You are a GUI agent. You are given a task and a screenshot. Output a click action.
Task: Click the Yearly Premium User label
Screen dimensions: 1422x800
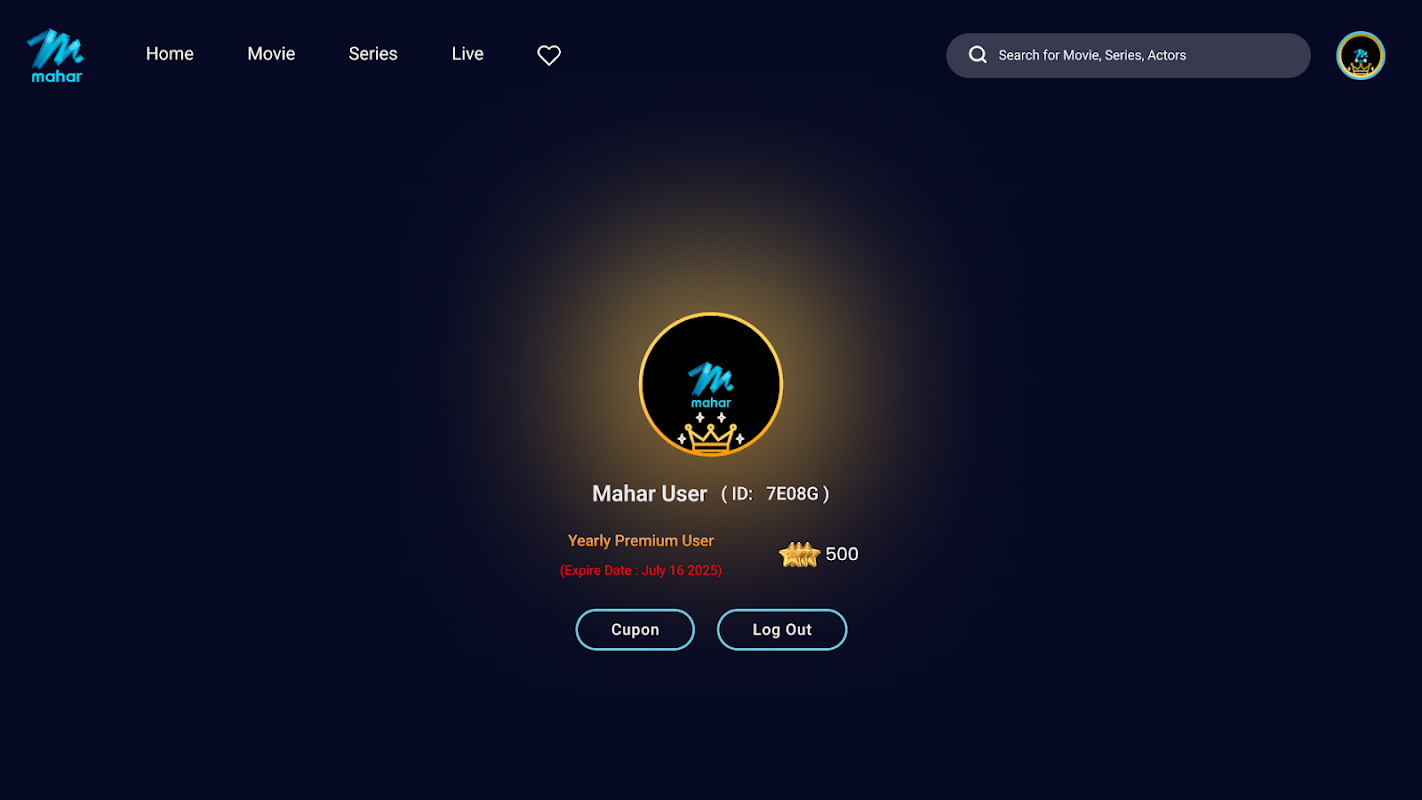(x=641, y=541)
